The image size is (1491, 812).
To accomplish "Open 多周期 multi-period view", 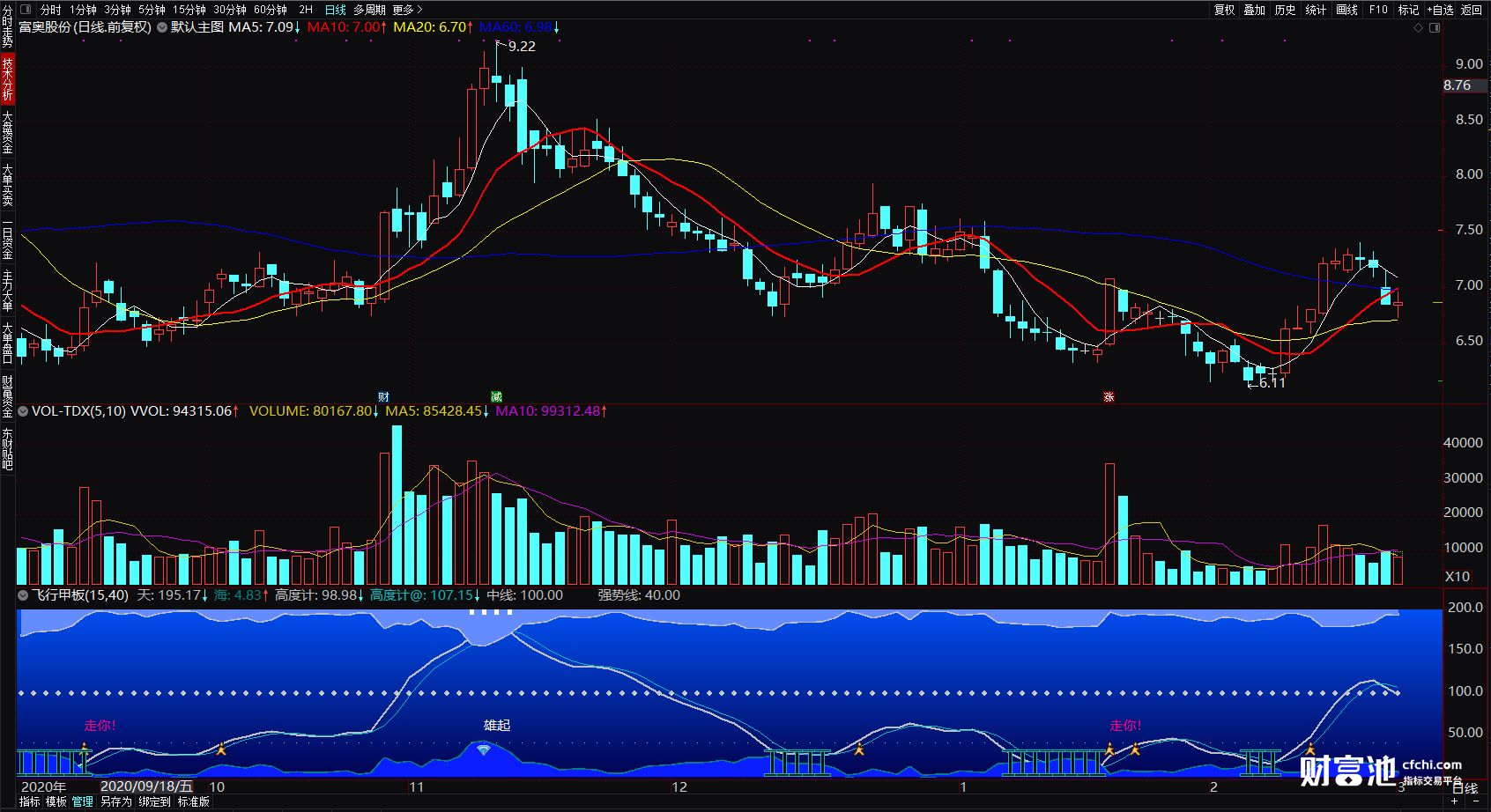I will (x=369, y=10).
